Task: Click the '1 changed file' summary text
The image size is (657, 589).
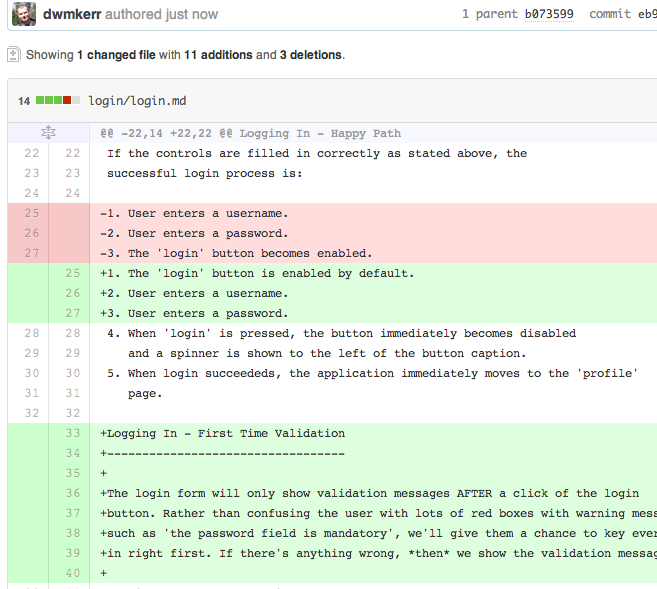Action: tap(116, 55)
